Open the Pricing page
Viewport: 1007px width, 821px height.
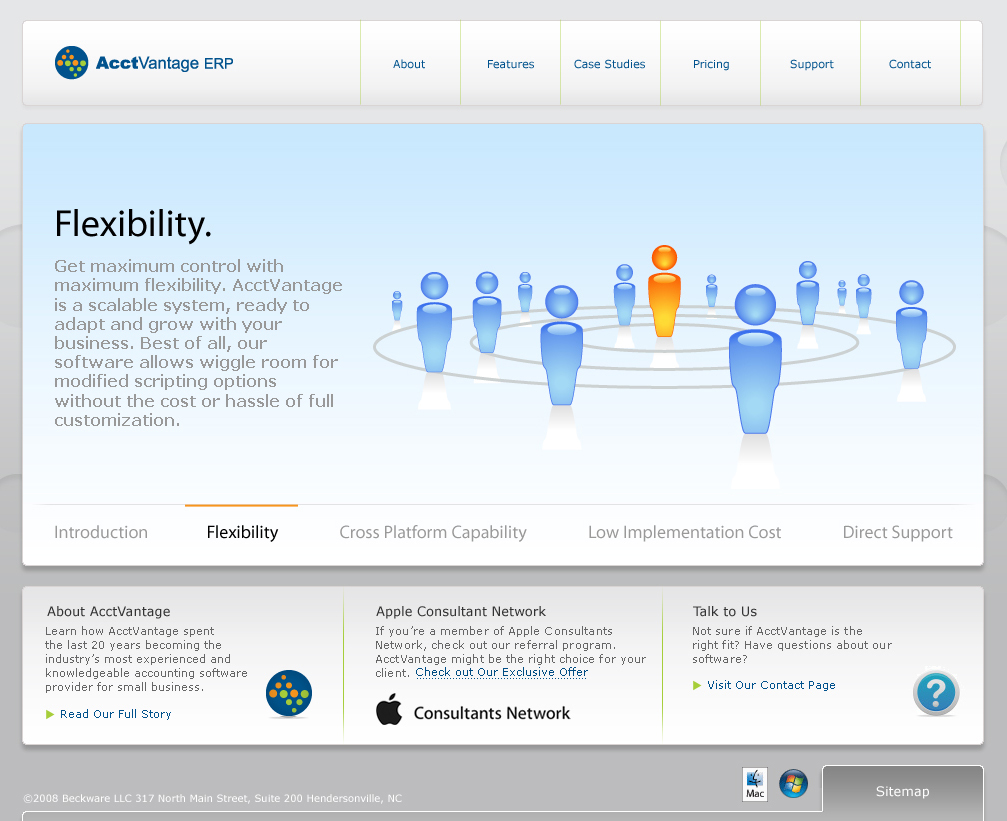pyautogui.click(x=711, y=64)
